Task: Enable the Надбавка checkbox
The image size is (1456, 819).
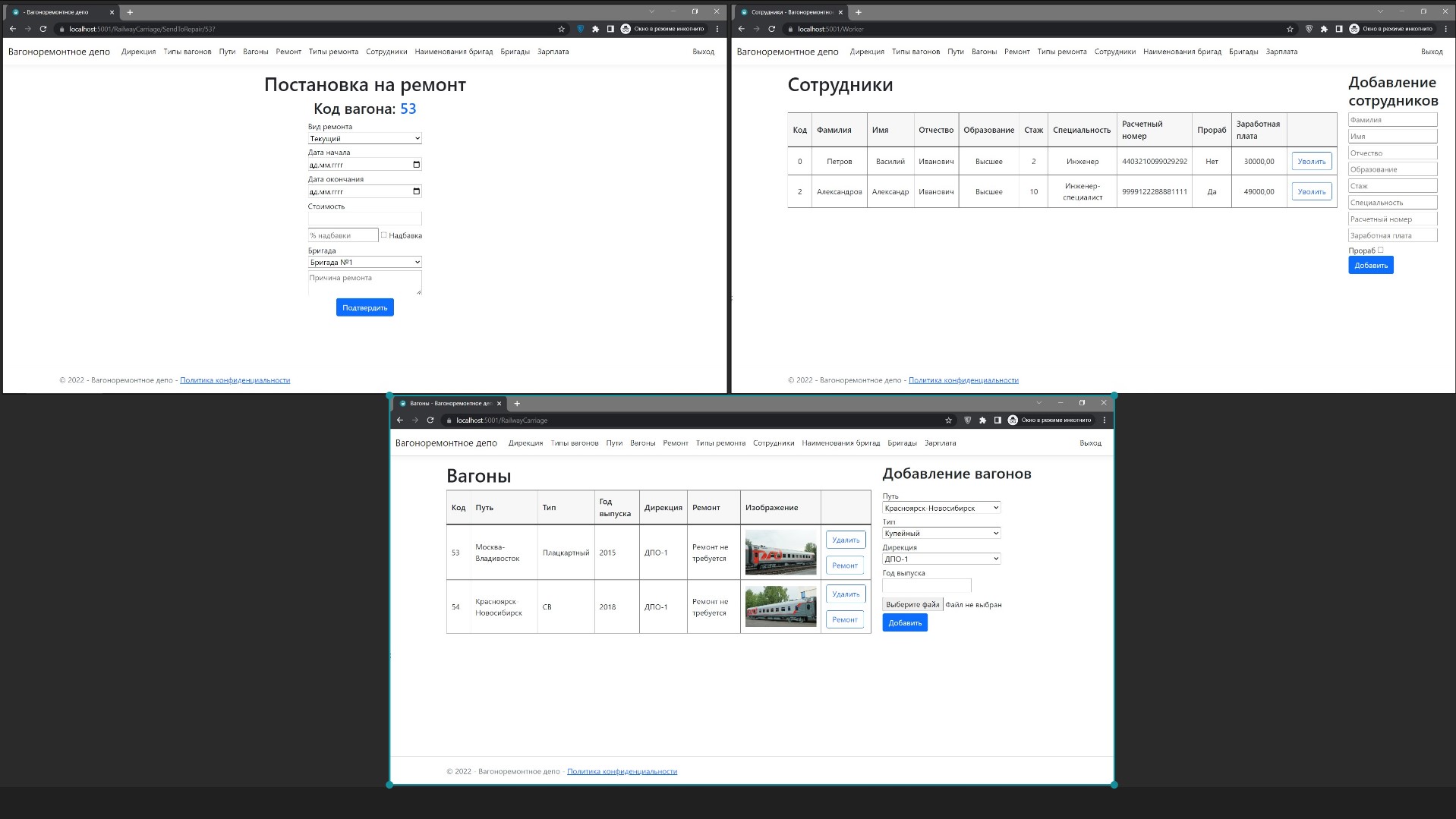Action: (383, 235)
